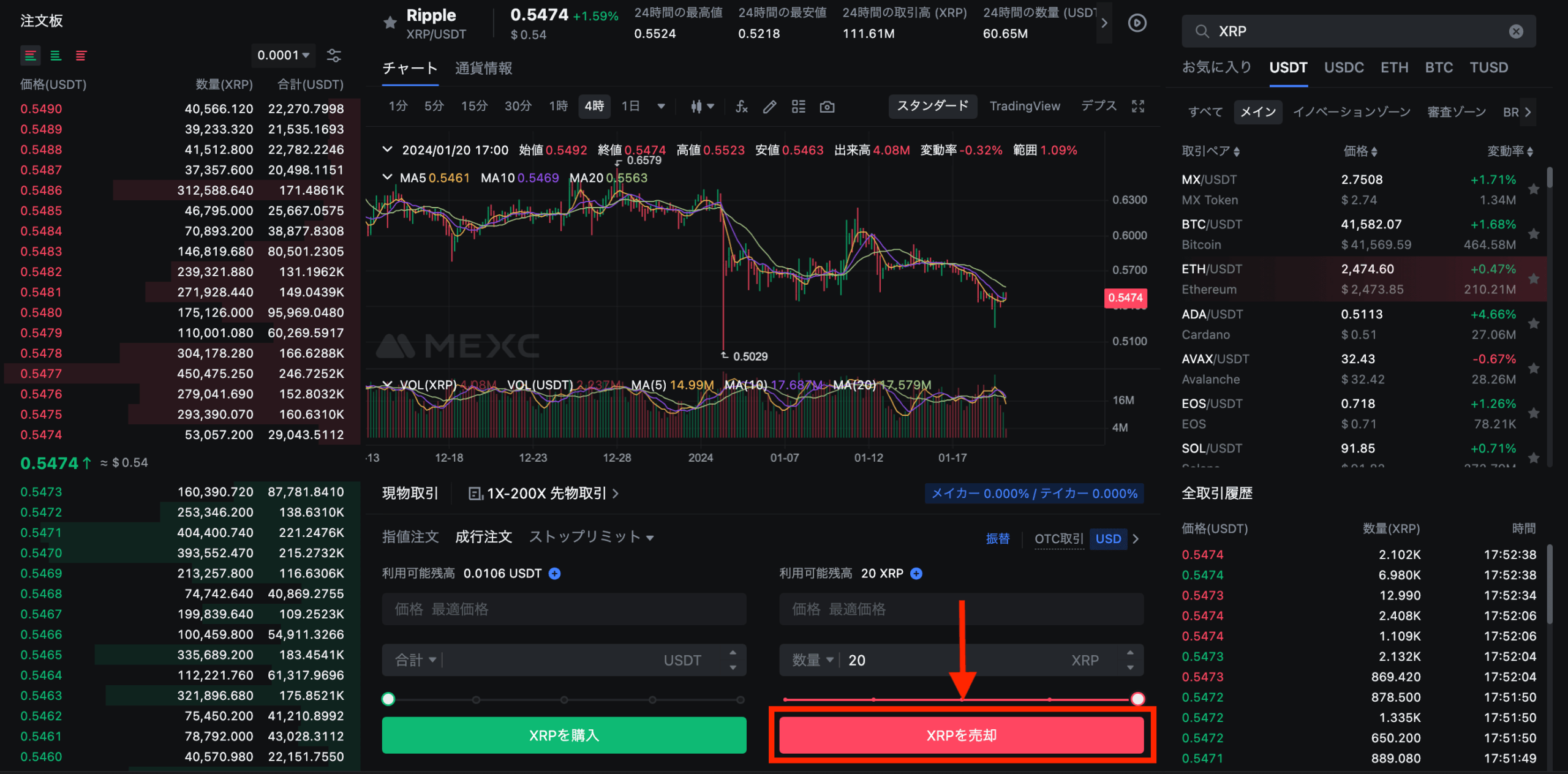This screenshot has height=774, width=1568.
Task: Open the 通貨情報 tab
Action: [x=483, y=68]
